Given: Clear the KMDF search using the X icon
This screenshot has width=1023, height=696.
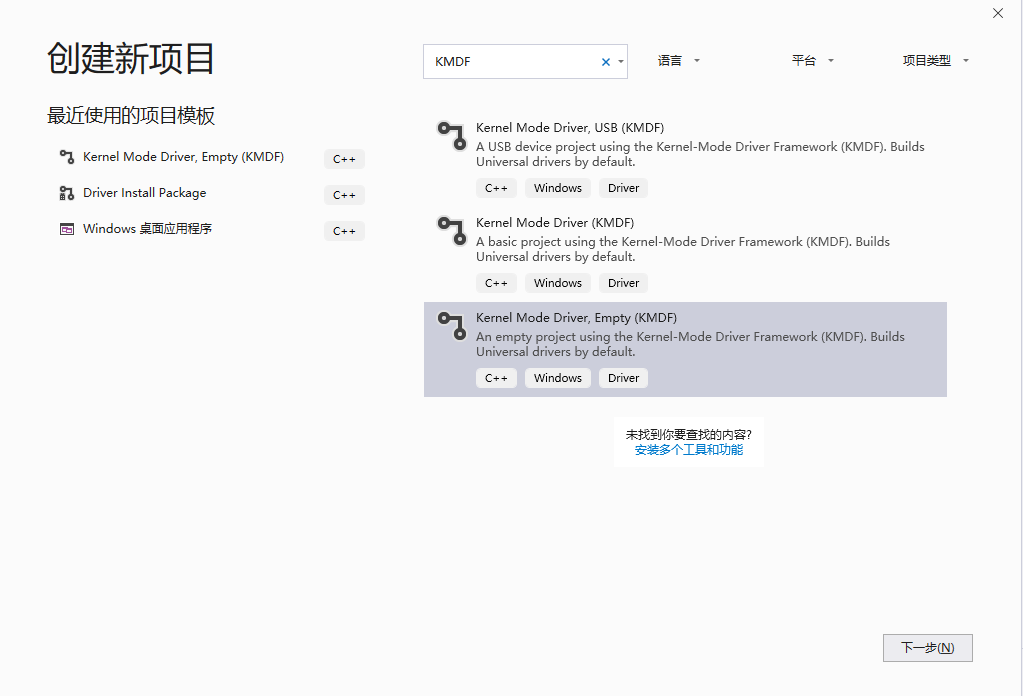Looking at the screenshot, I should pos(605,61).
